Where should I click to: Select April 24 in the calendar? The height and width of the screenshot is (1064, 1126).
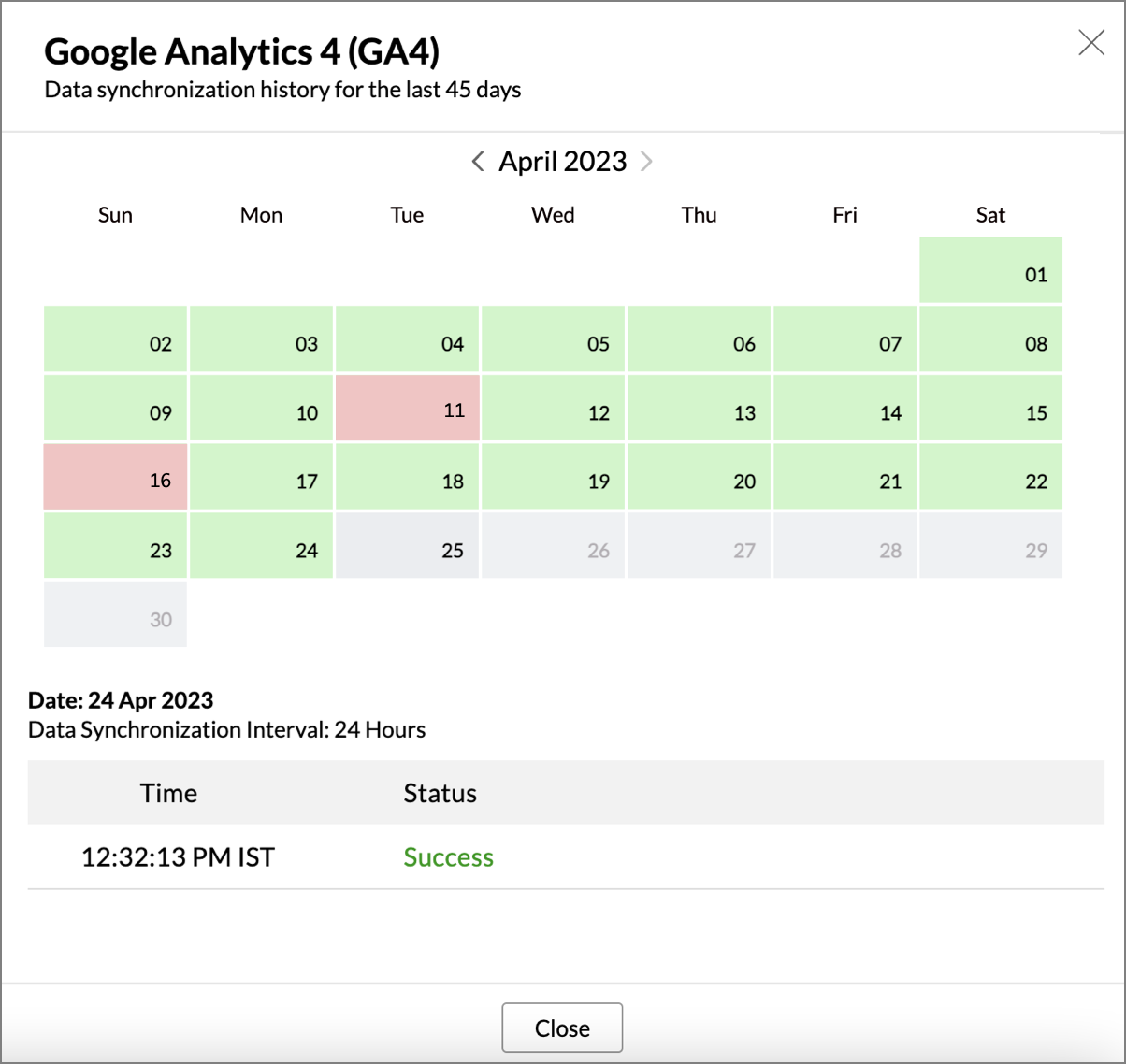pyautogui.click(x=262, y=546)
